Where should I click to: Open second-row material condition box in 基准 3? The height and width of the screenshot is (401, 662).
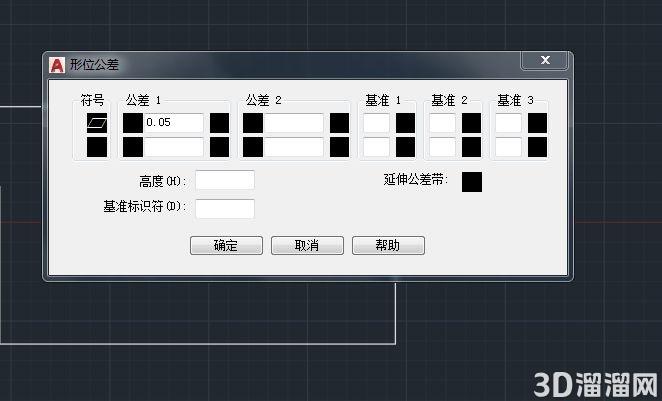[537, 147]
